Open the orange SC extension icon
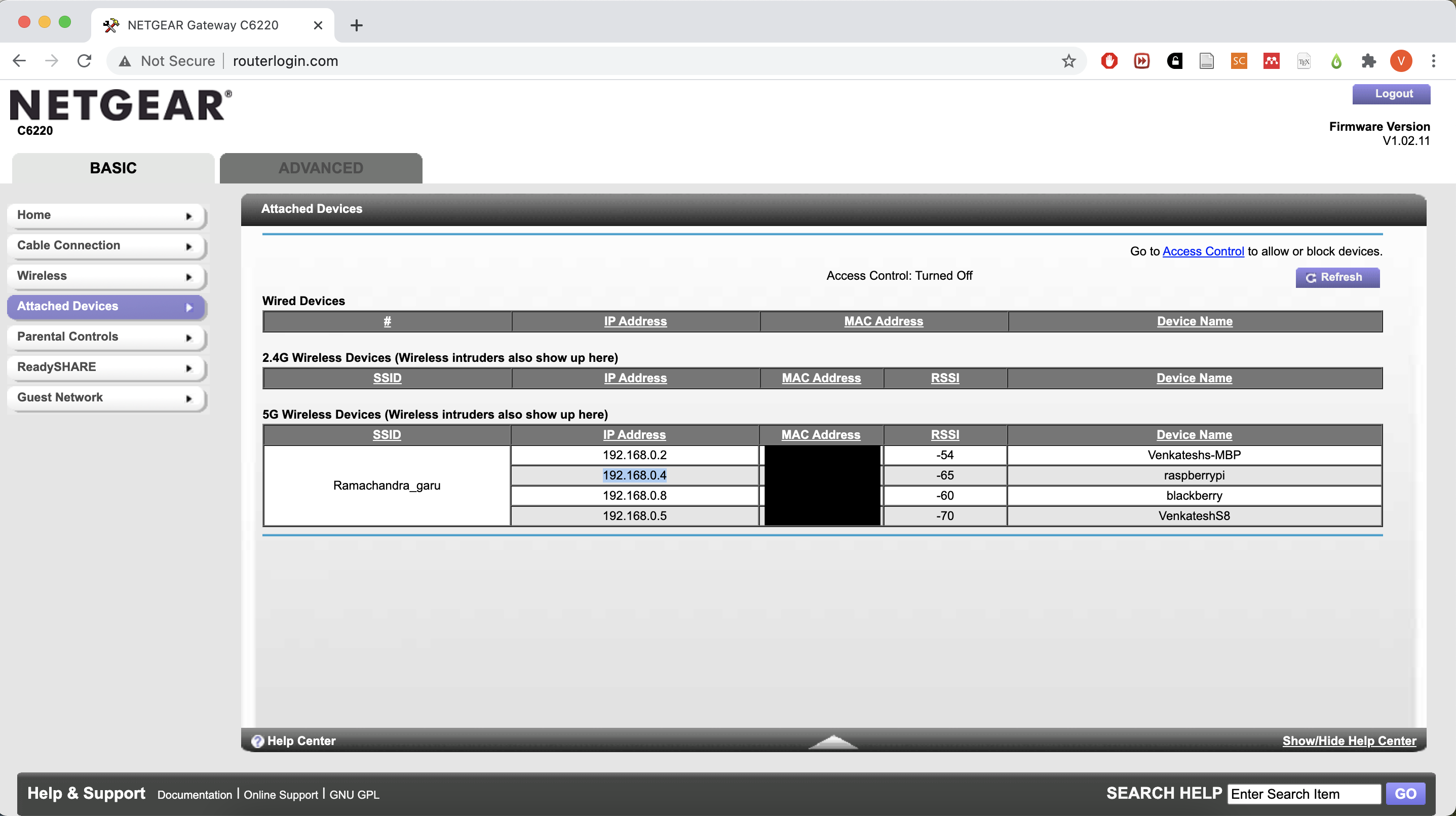The height and width of the screenshot is (816, 1456). [1239, 61]
